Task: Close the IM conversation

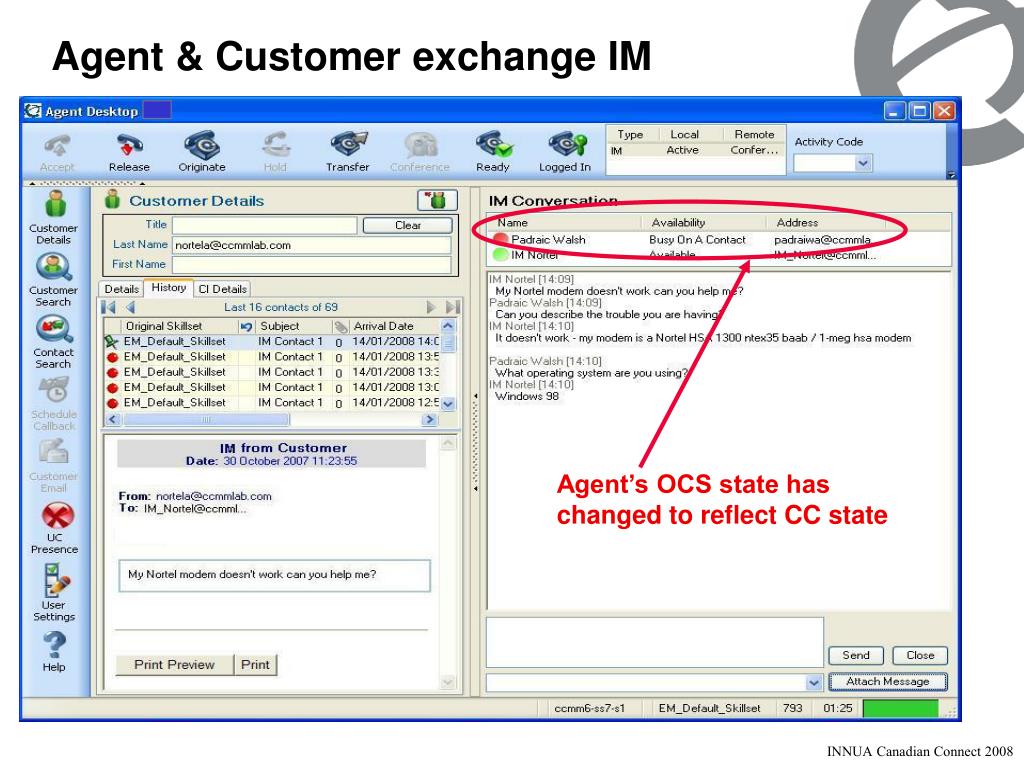Action: coord(920,655)
